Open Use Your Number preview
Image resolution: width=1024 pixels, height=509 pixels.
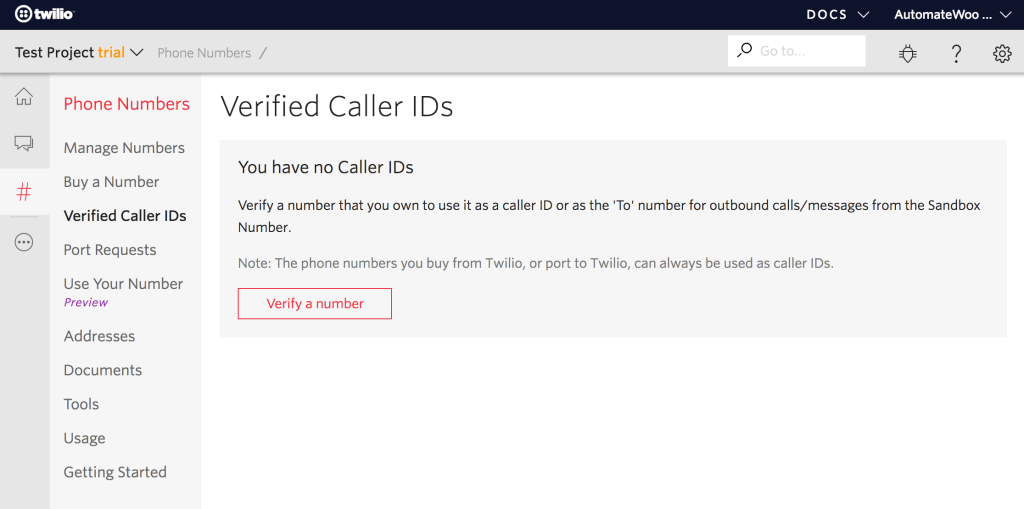pos(123,284)
